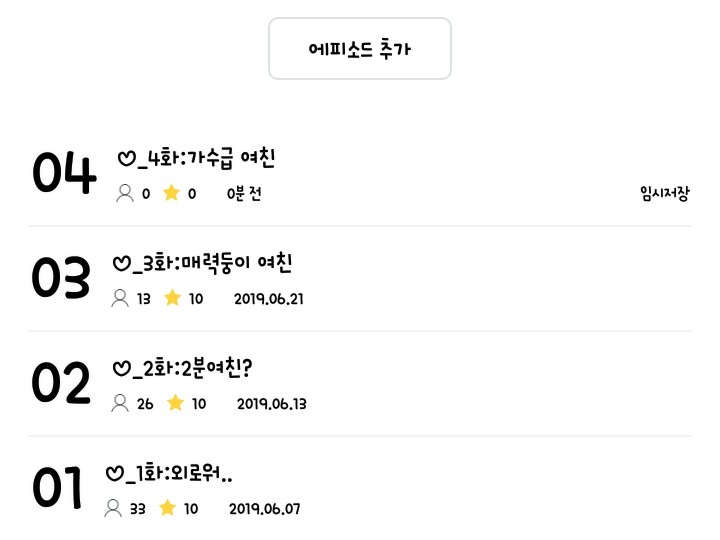The width and height of the screenshot is (720, 540).
Task: Click the star rating icon for episode 03
Action: point(172,298)
